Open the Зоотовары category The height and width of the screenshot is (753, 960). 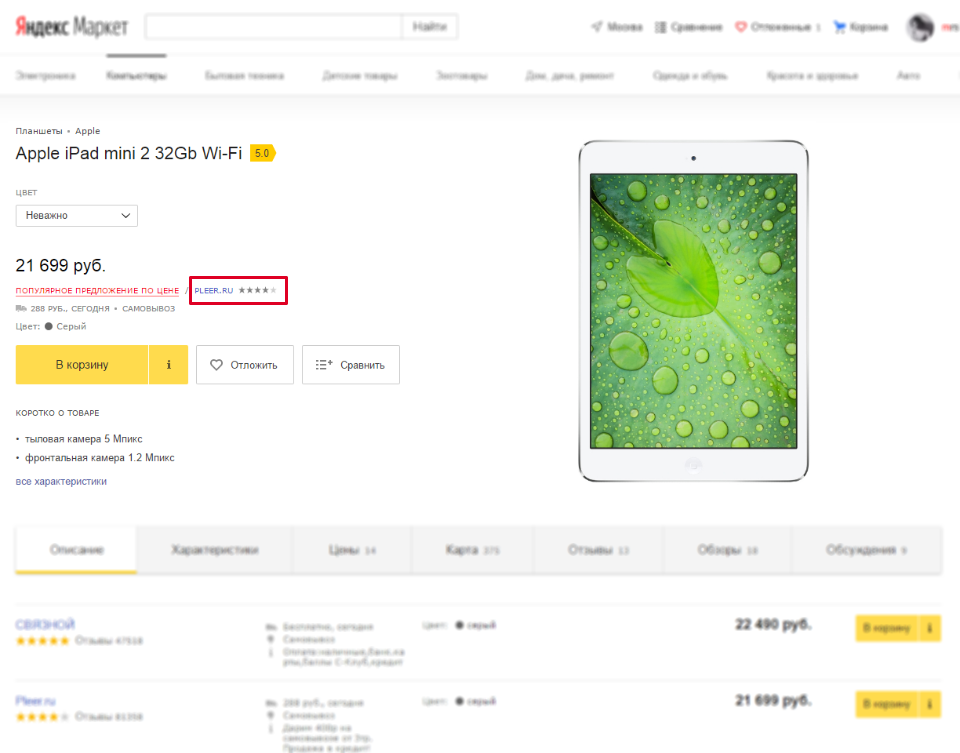462,76
